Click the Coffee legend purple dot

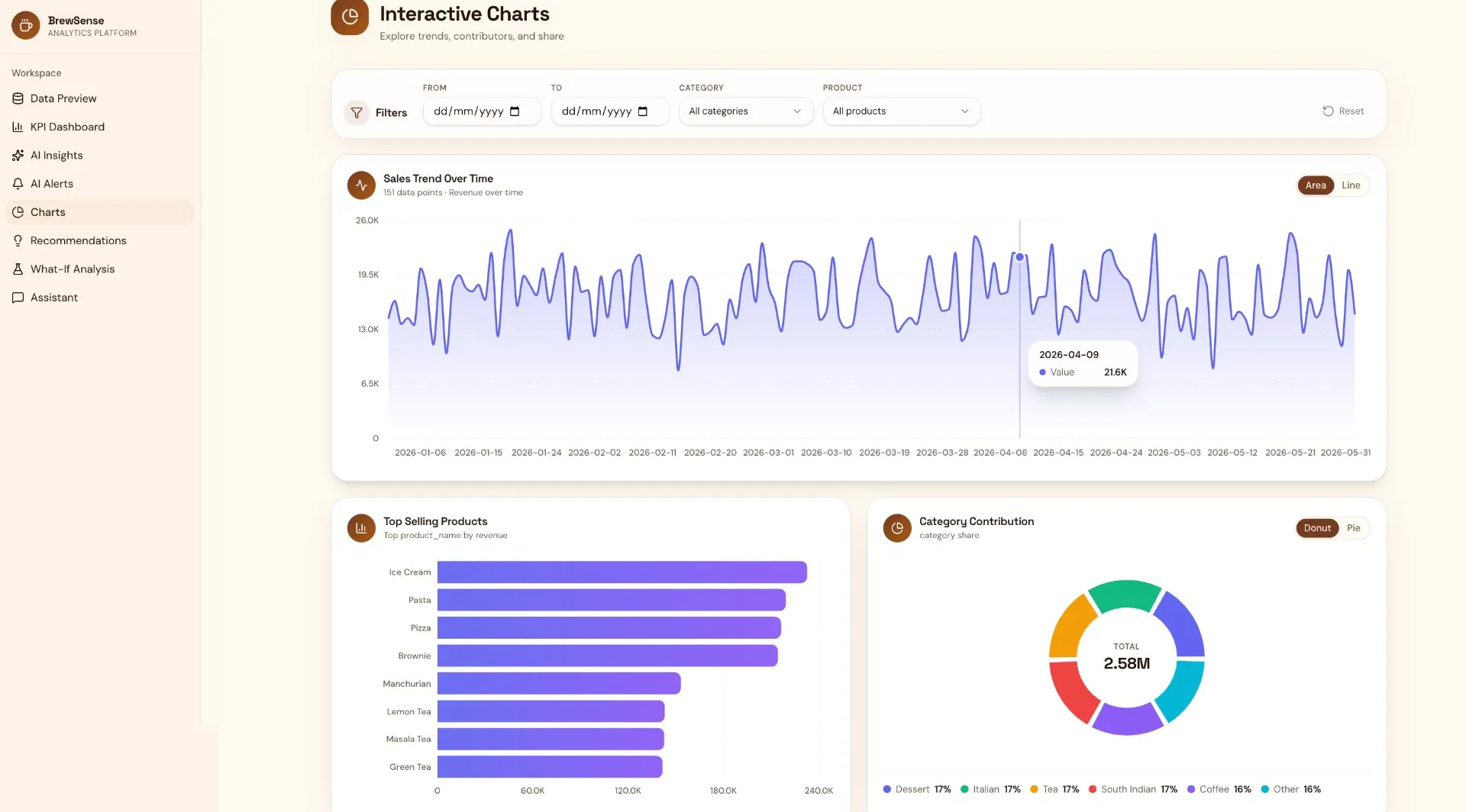click(1191, 789)
